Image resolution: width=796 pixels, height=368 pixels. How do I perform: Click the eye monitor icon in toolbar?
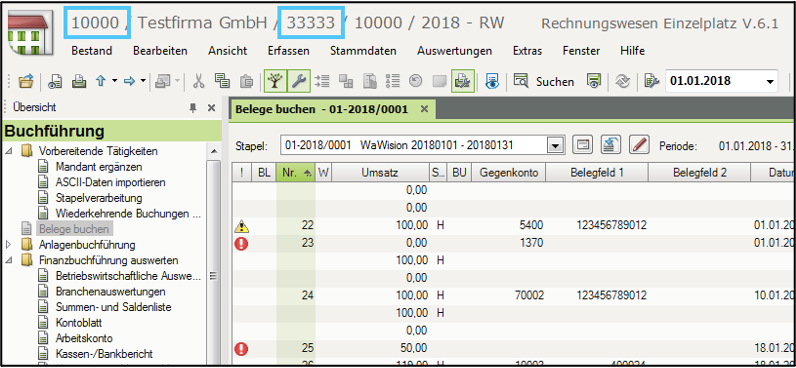(492, 81)
